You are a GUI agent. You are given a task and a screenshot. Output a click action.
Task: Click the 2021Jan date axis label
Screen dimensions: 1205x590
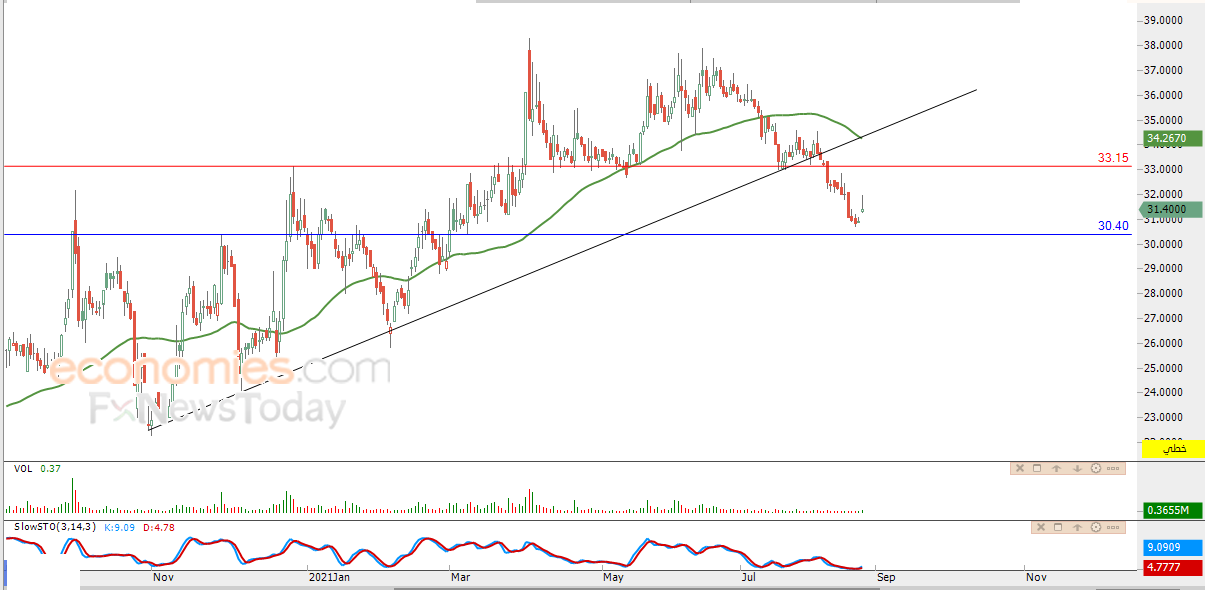329,577
